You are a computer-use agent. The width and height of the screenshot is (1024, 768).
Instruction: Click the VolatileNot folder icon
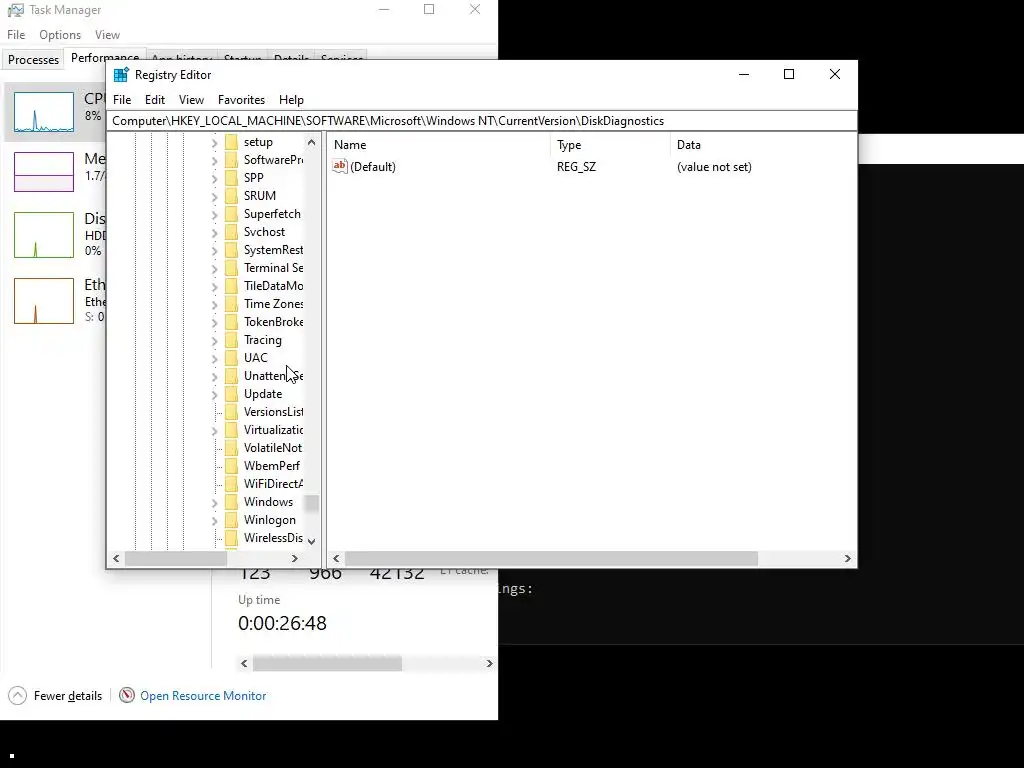pyautogui.click(x=231, y=448)
